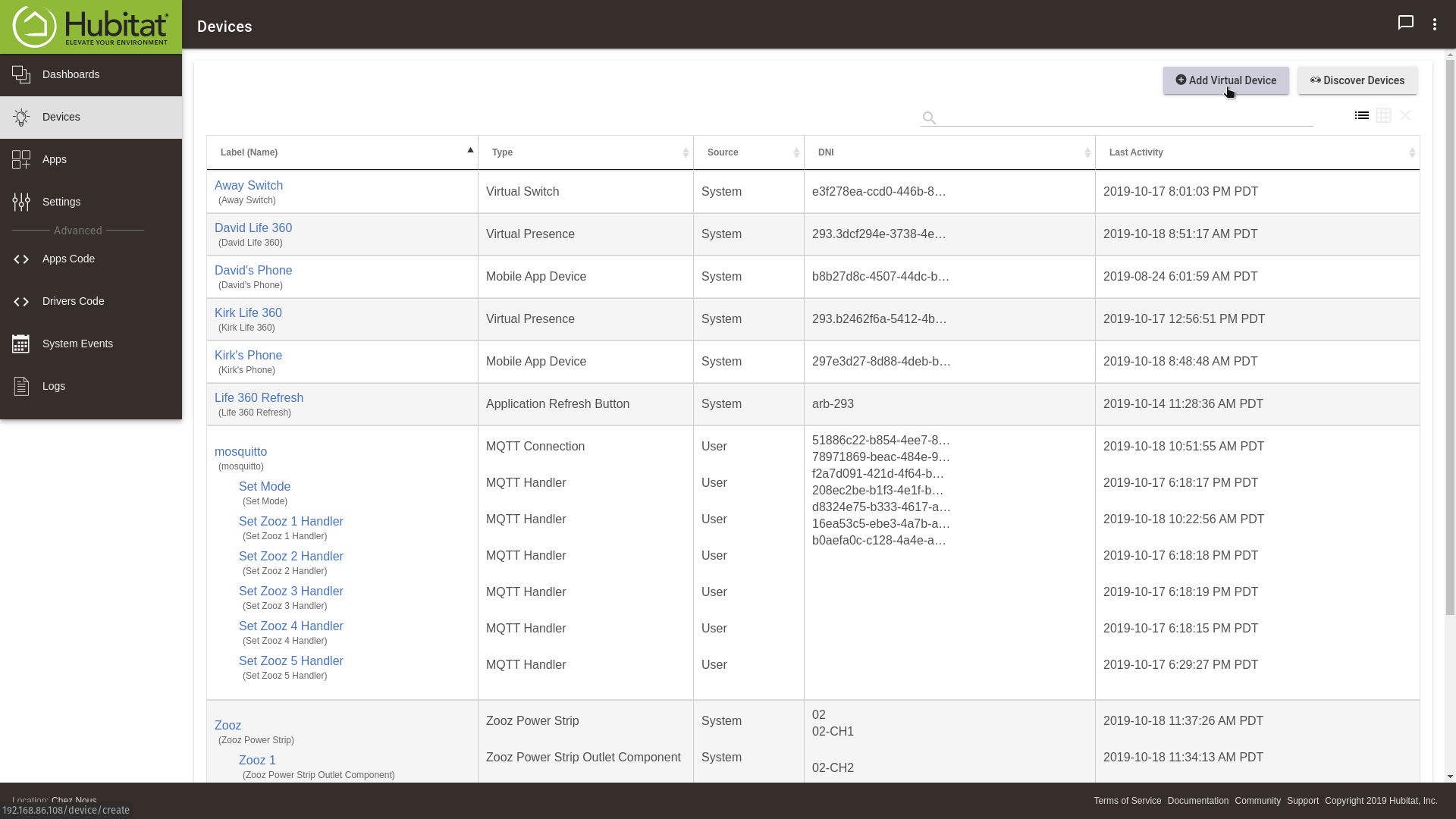Click the Dashboards sidebar icon
This screenshot has height=819, width=1456.
click(x=21, y=74)
